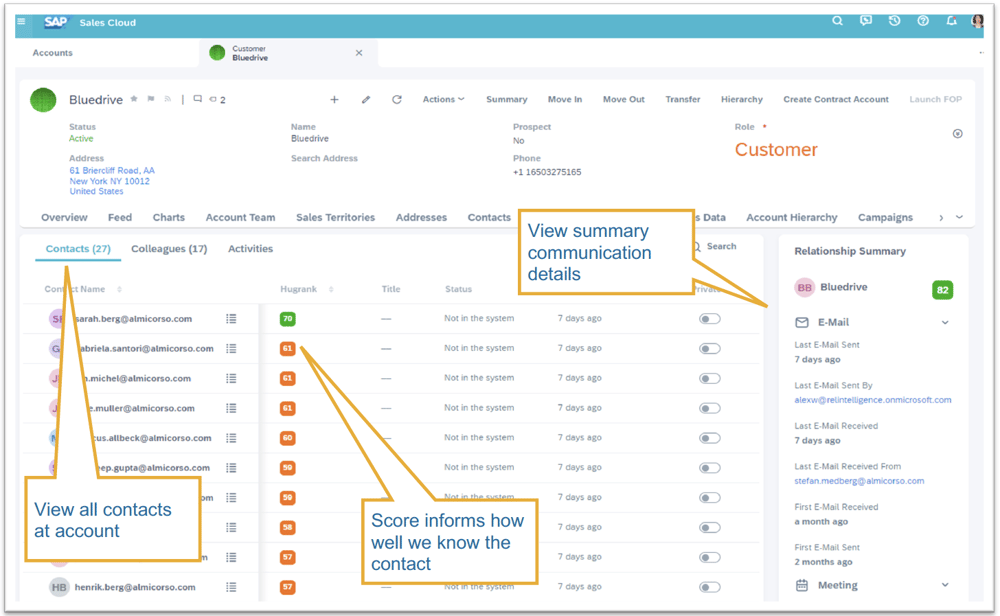
Task: Click the feed follow icon beside Bluedrive
Action: tap(168, 99)
